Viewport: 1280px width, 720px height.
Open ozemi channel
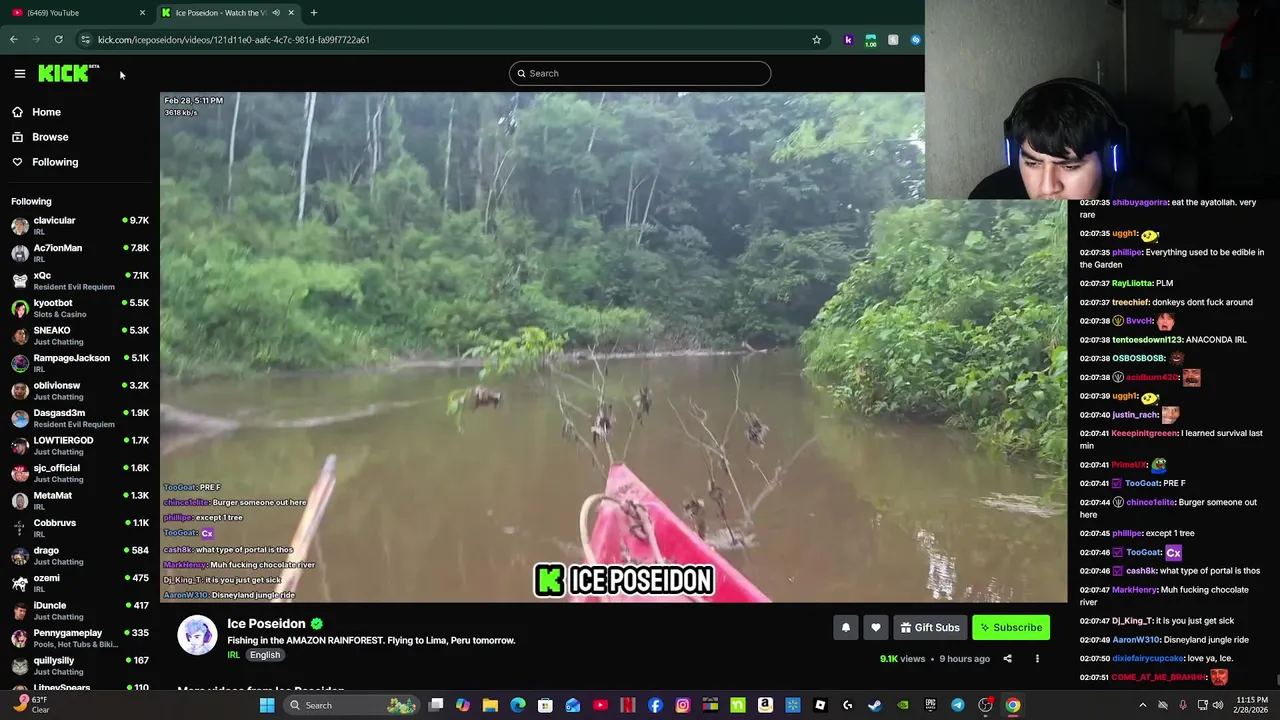point(80,583)
